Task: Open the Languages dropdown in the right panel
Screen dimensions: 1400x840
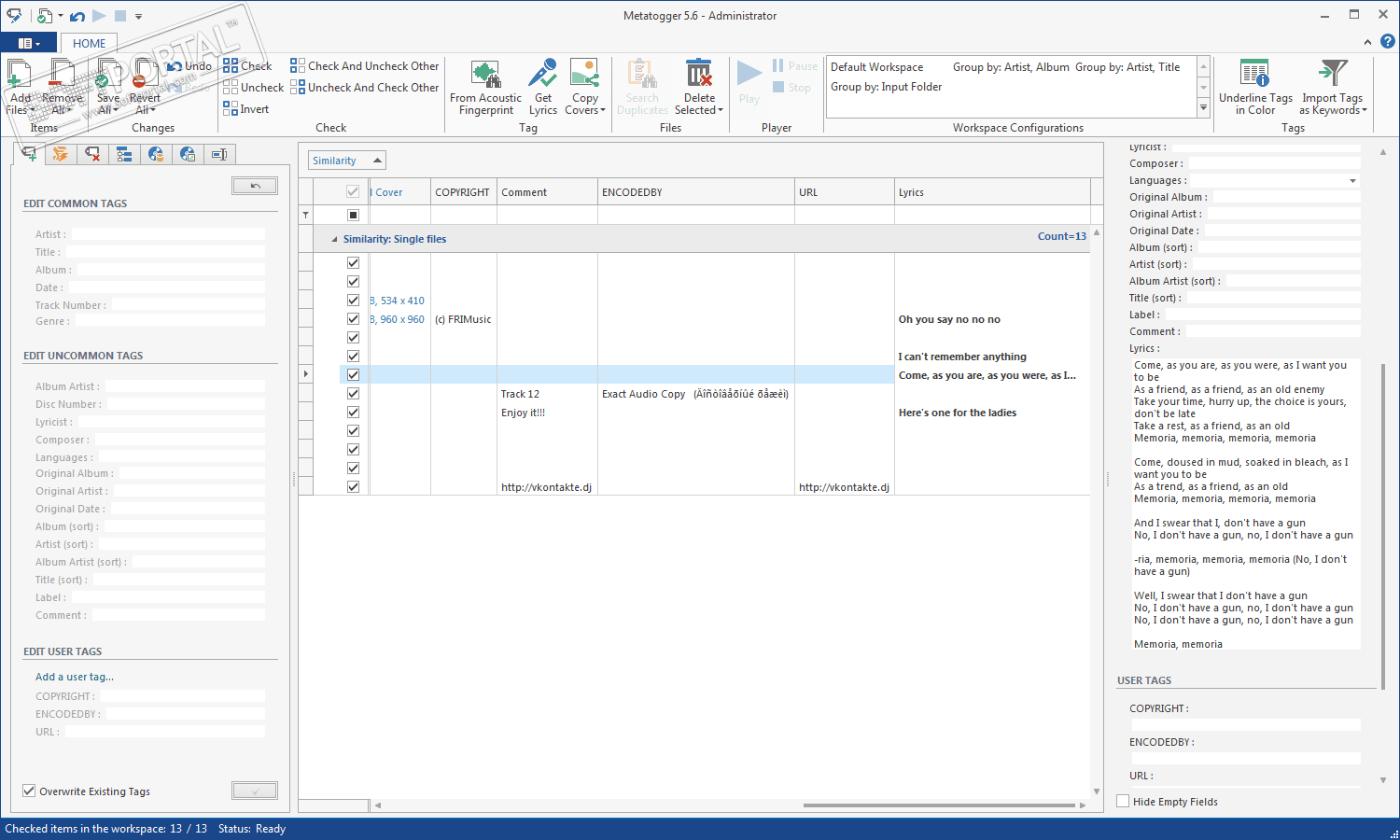Action: coord(1352,181)
